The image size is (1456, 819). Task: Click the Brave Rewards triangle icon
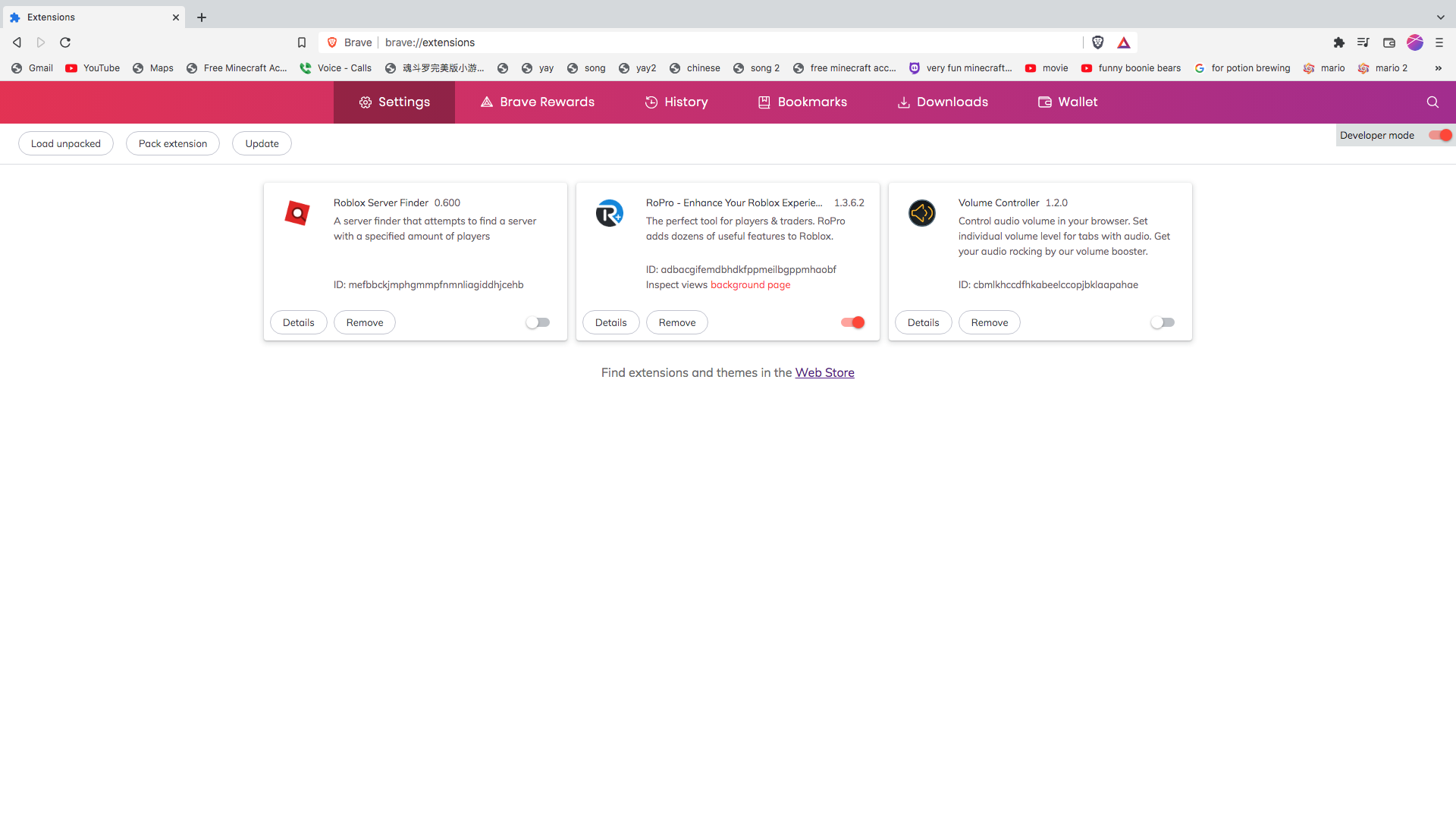click(1124, 42)
